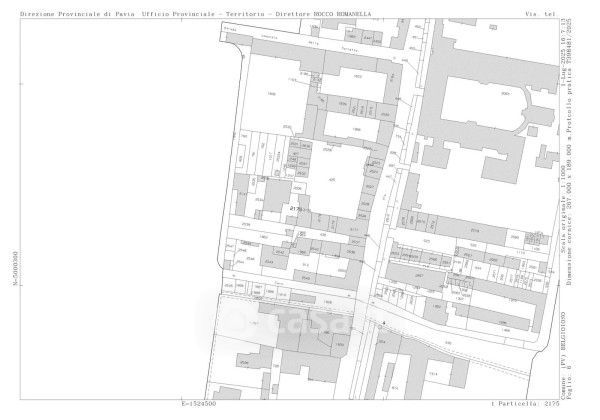Click the large parcel numbered 1906
The width and height of the screenshot is (600, 420).
tap(272, 95)
